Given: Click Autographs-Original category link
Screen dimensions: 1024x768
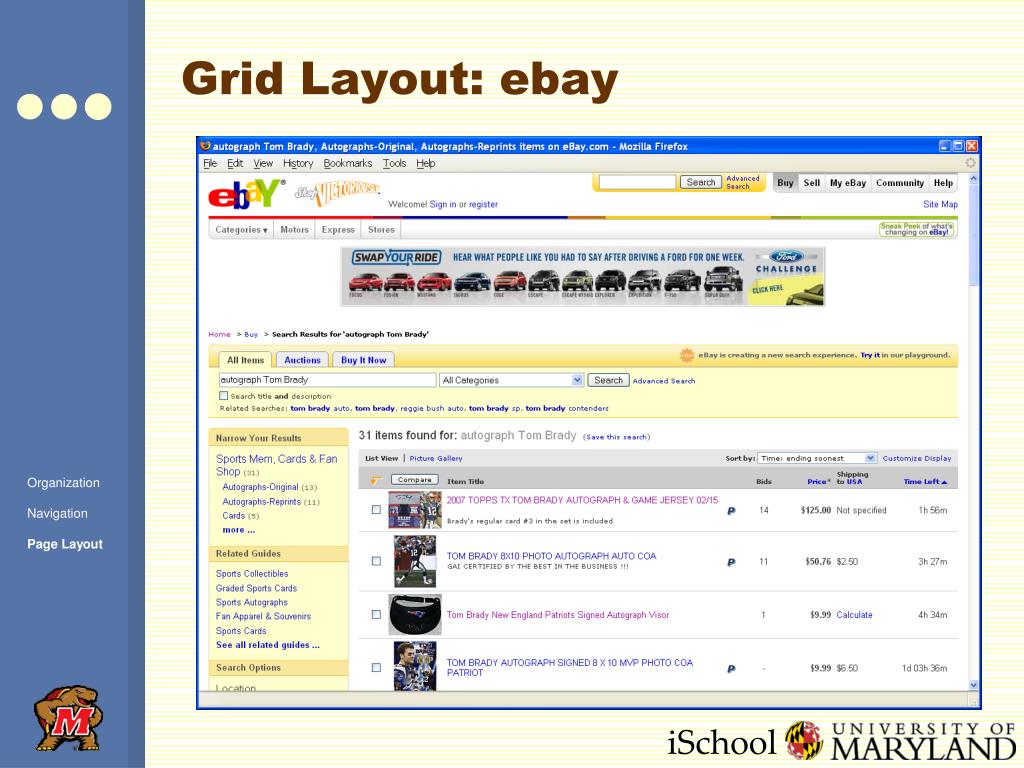Looking at the screenshot, I should 260,487.
